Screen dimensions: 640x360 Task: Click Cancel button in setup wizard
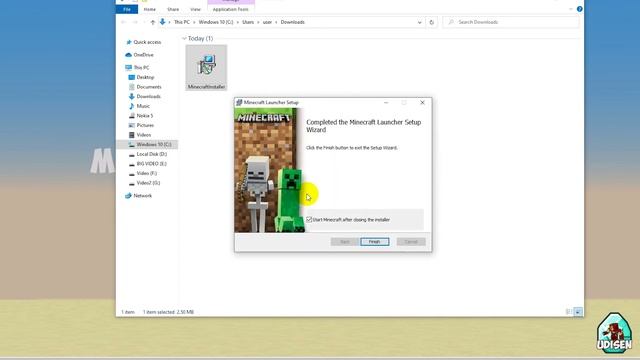pyautogui.click(x=411, y=242)
